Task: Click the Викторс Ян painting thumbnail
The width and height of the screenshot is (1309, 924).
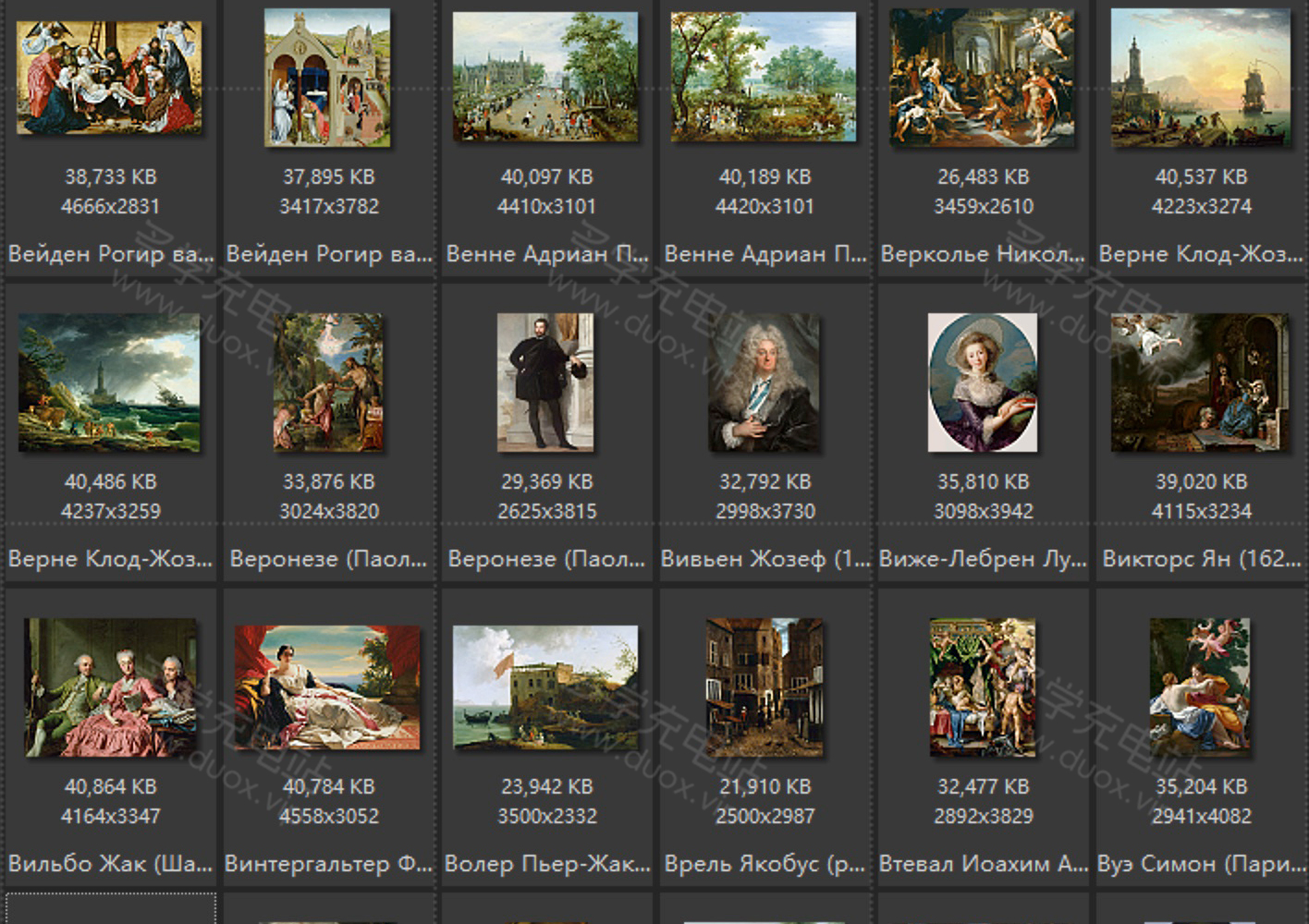Action: tap(1200, 383)
